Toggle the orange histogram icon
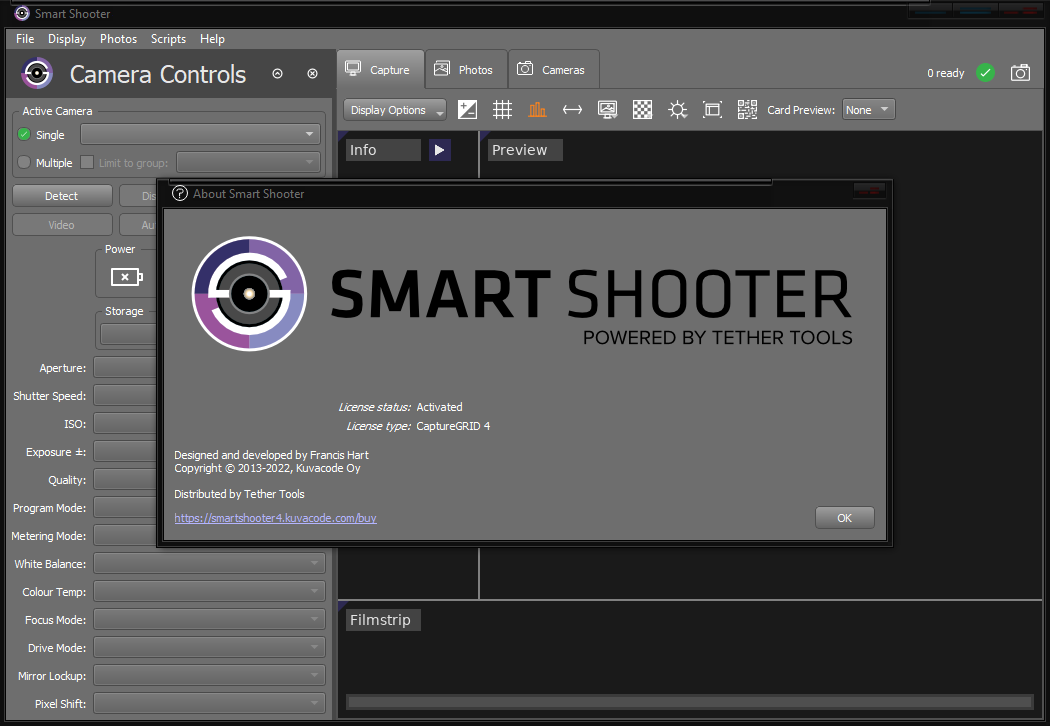This screenshot has height=726, width=1050. (537, 109)
